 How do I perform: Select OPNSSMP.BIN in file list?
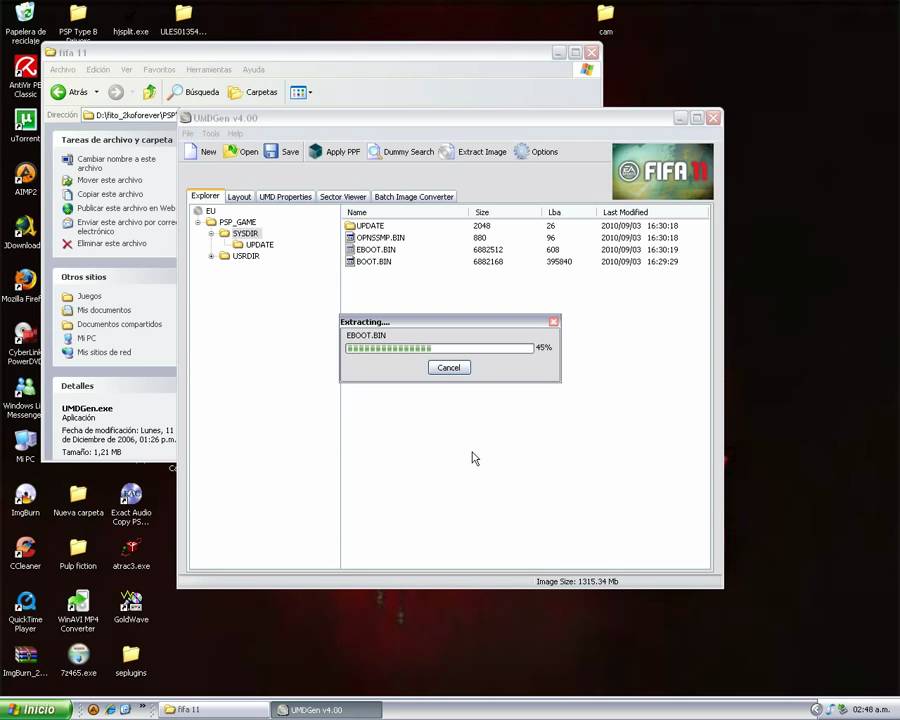(375, 238)
